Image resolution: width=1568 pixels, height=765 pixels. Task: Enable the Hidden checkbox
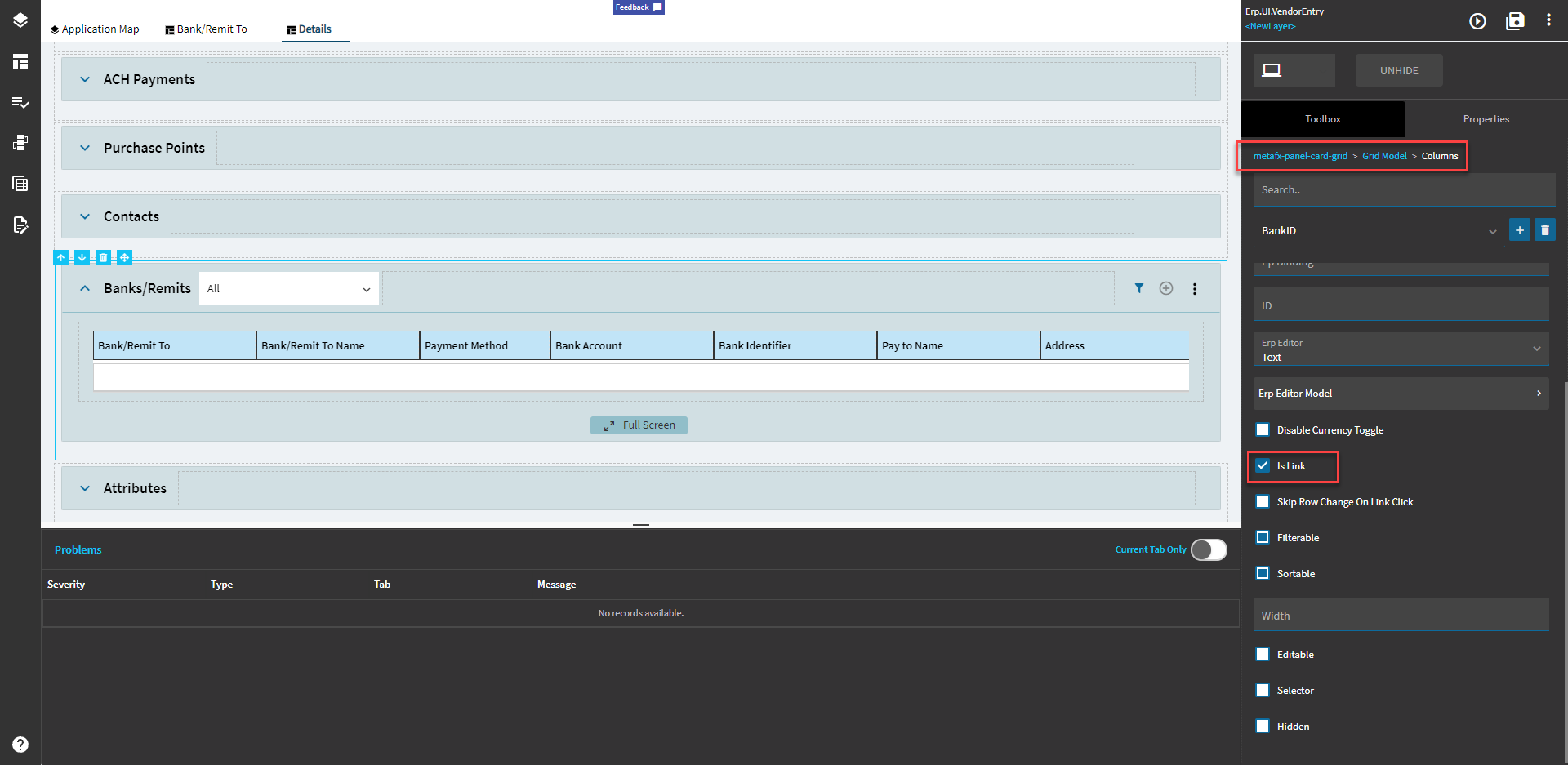[1263, 726]
